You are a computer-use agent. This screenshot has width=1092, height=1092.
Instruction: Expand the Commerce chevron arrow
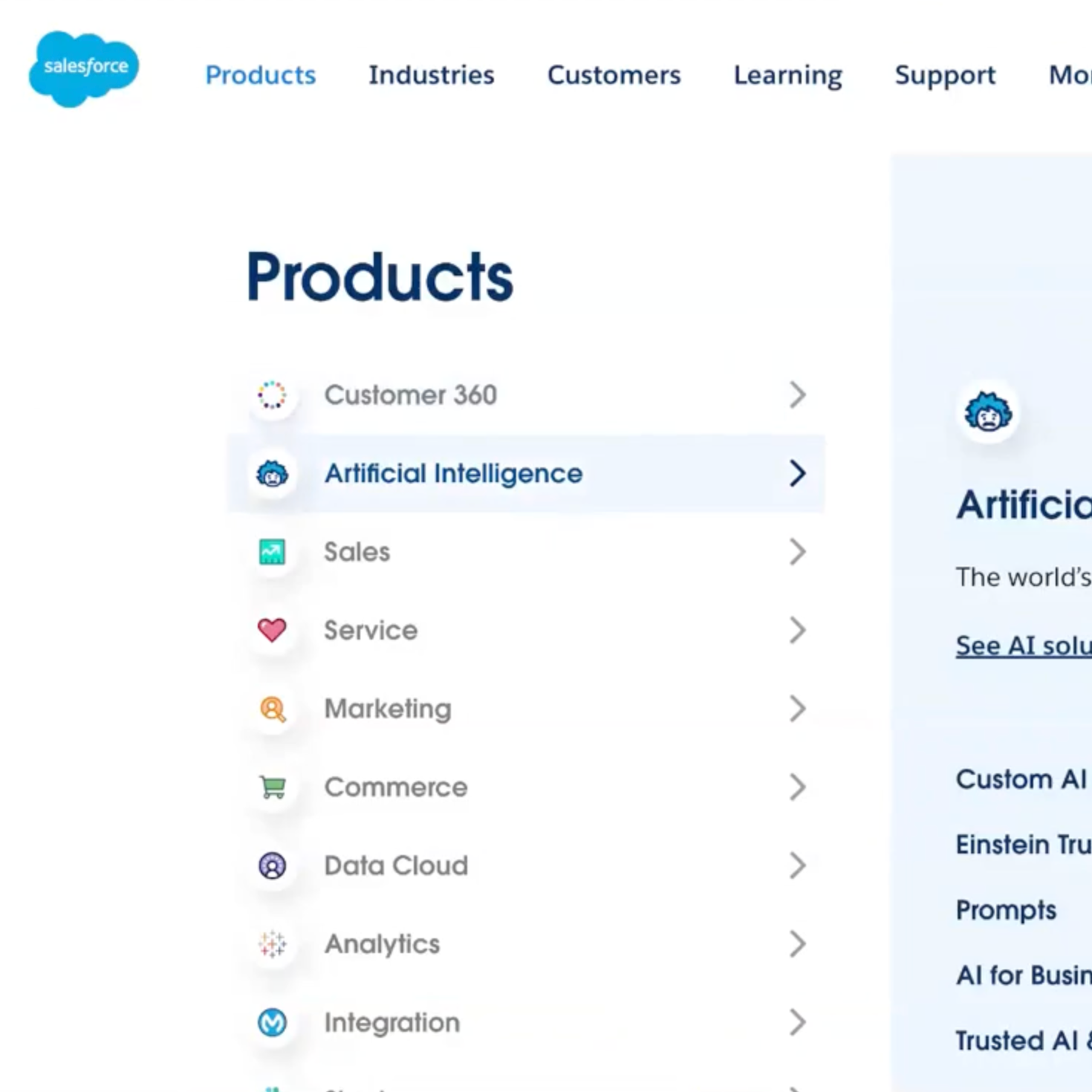point(797,787)
